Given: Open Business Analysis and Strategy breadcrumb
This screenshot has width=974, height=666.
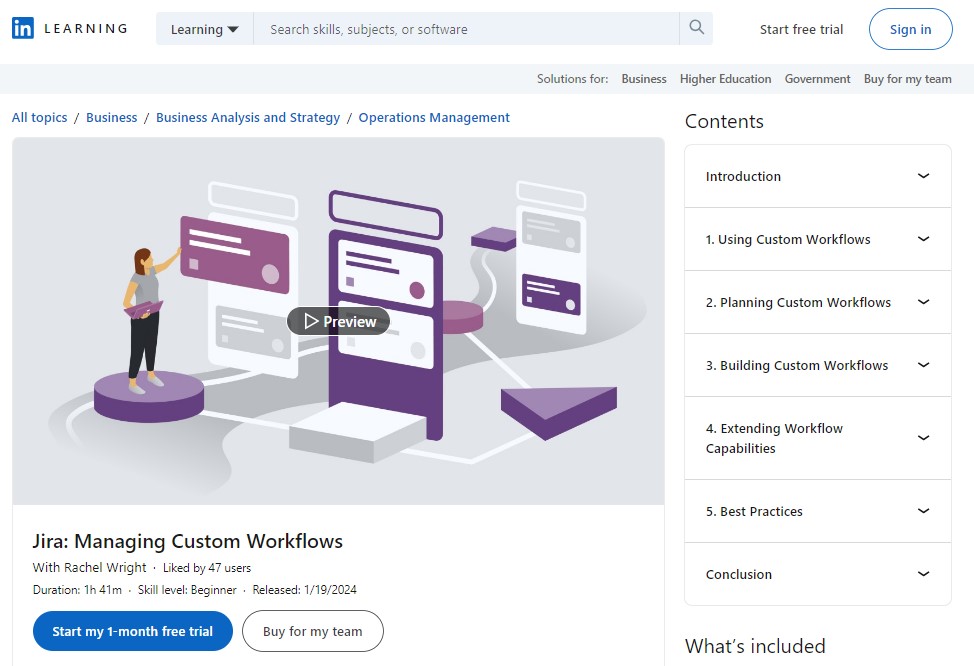Looking at the screenshot, I should point(248,117).
